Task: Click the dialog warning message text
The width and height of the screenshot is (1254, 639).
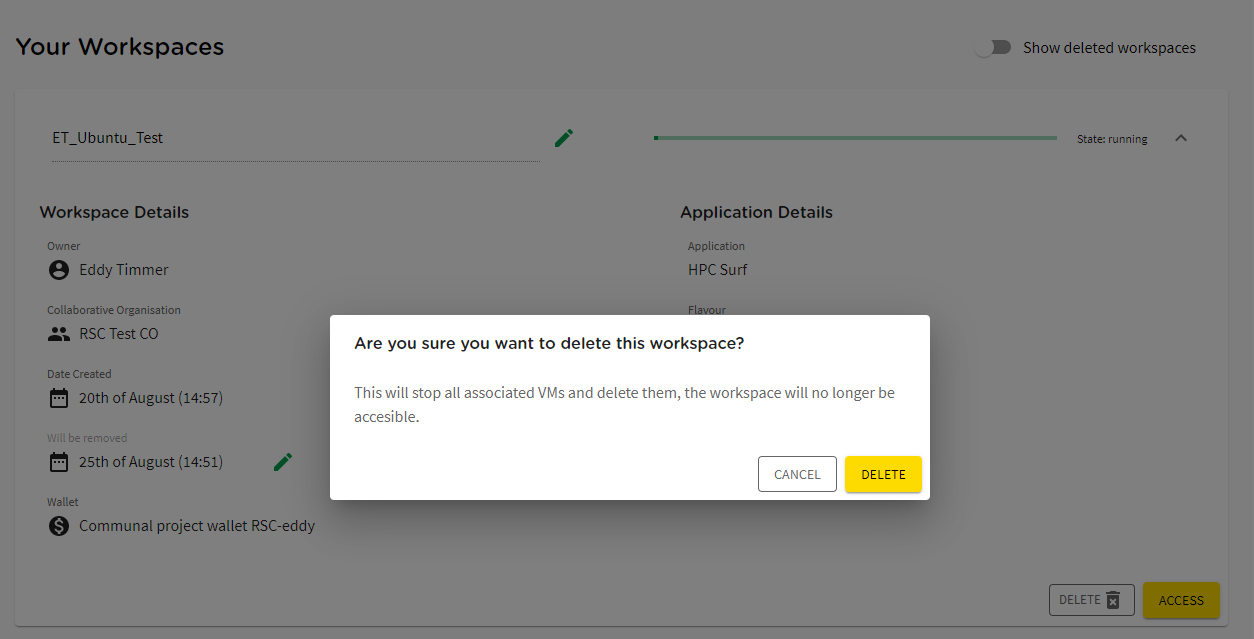Action: [x=625, y=405]
